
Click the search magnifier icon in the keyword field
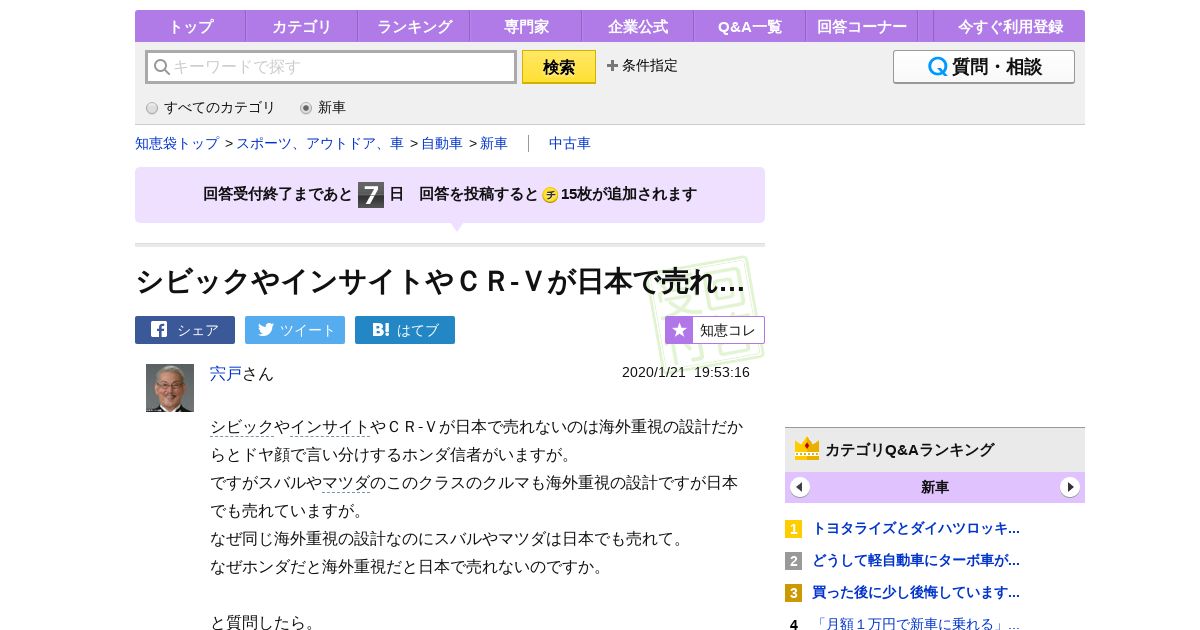click(162, 67)
